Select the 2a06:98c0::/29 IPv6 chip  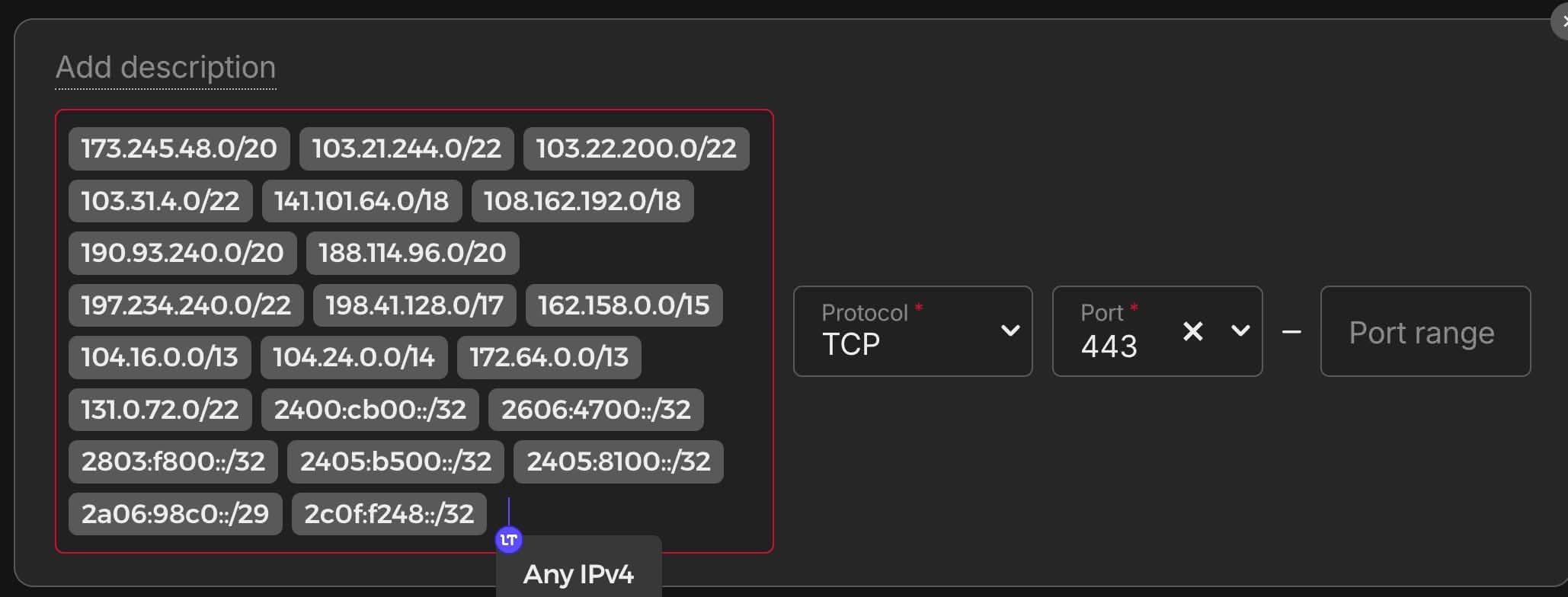tap(175, 514)
